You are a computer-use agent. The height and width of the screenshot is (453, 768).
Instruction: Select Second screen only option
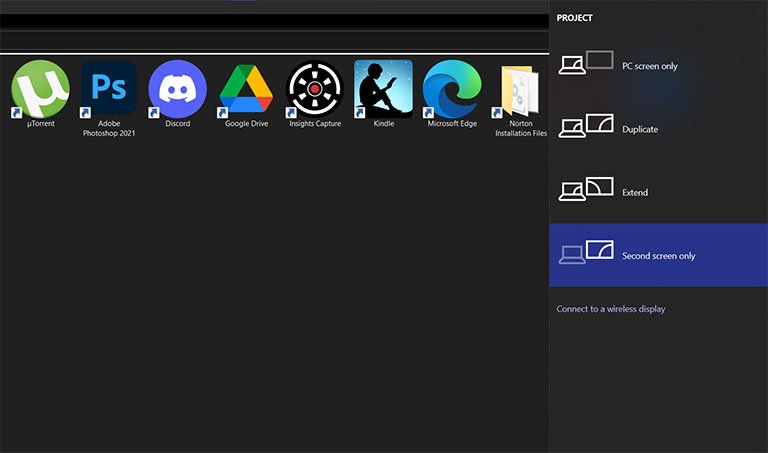658,255
